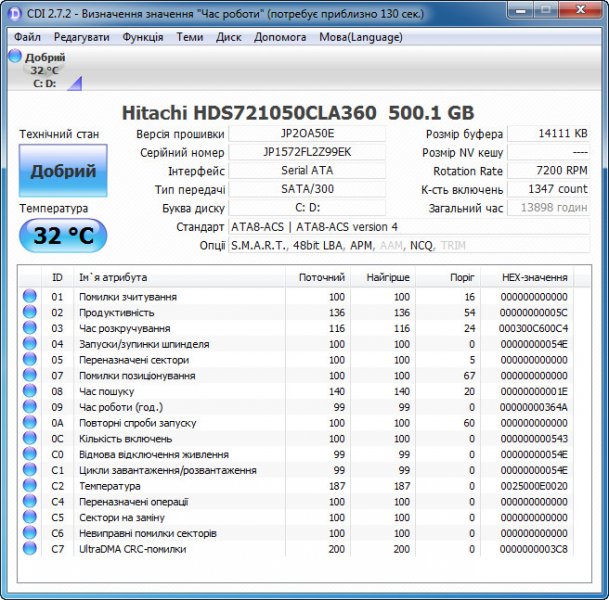Click the status orb for attribute 09
Image resolution: width=609 pixels, height=600 pixels.
pyautogui.click(x=30, y=407)
